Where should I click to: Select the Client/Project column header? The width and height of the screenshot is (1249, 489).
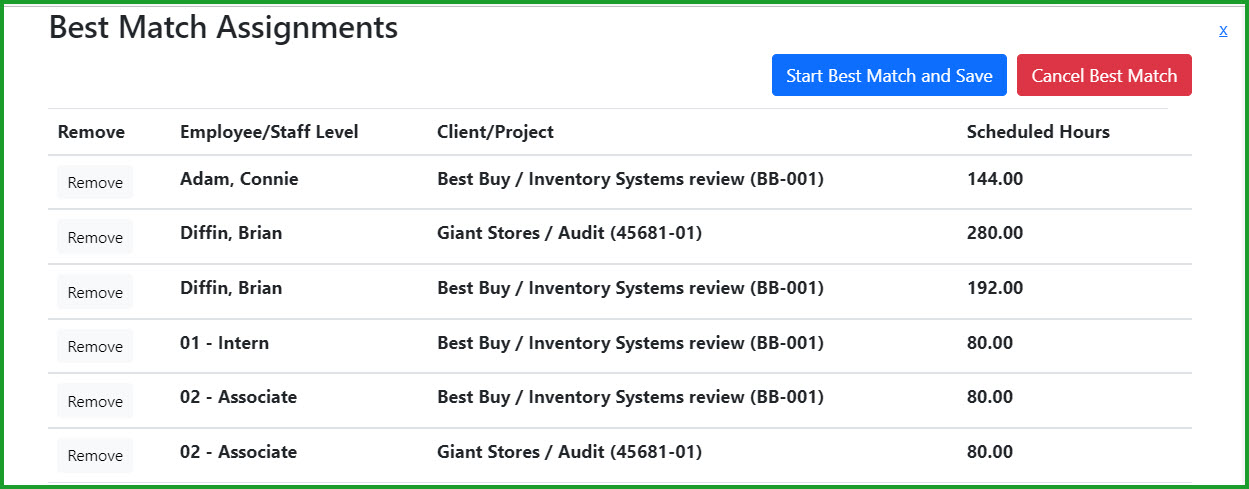[x=495, y=132]
